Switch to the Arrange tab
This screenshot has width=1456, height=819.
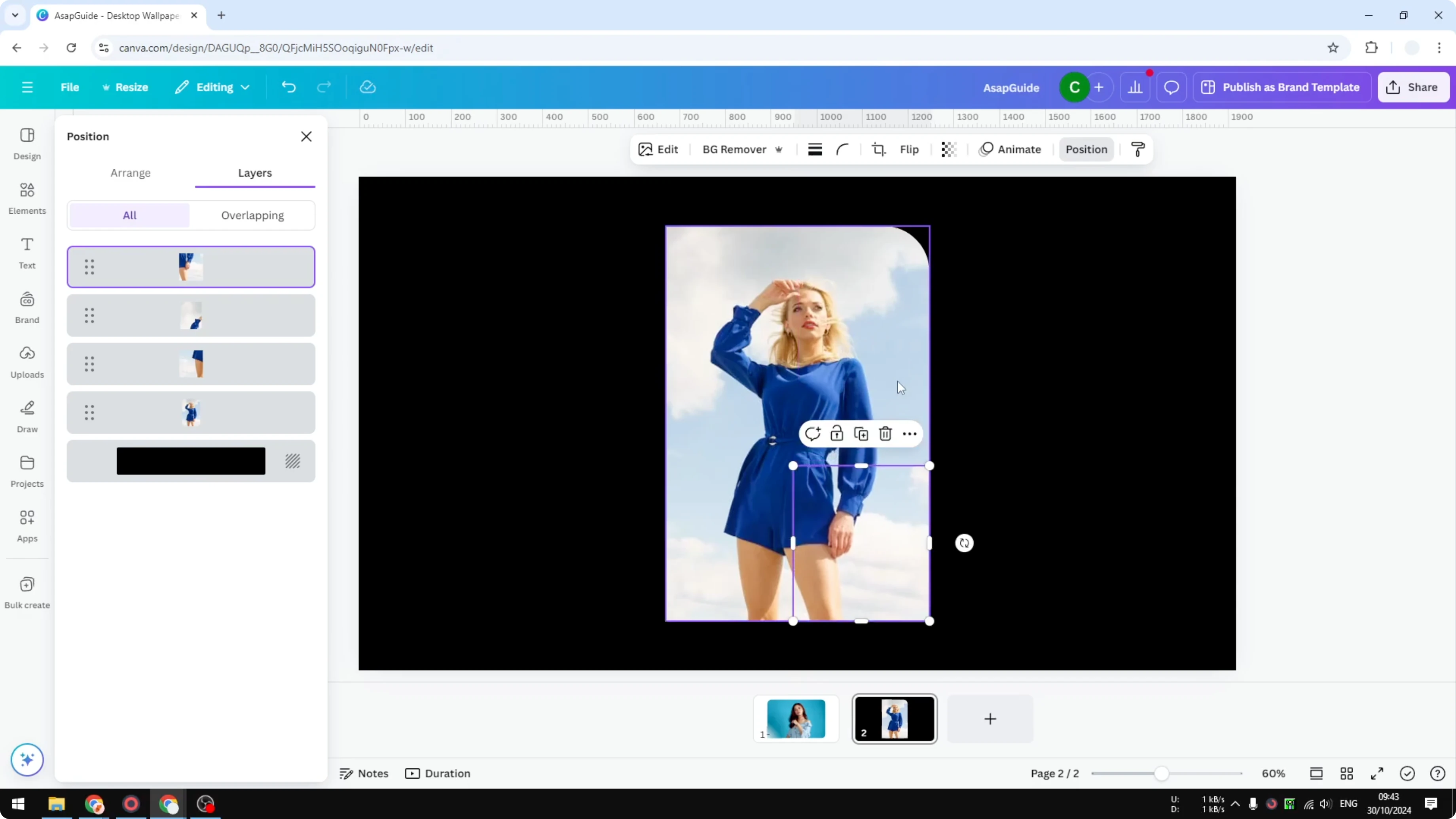pyautogui.click(x=131, y=173)
